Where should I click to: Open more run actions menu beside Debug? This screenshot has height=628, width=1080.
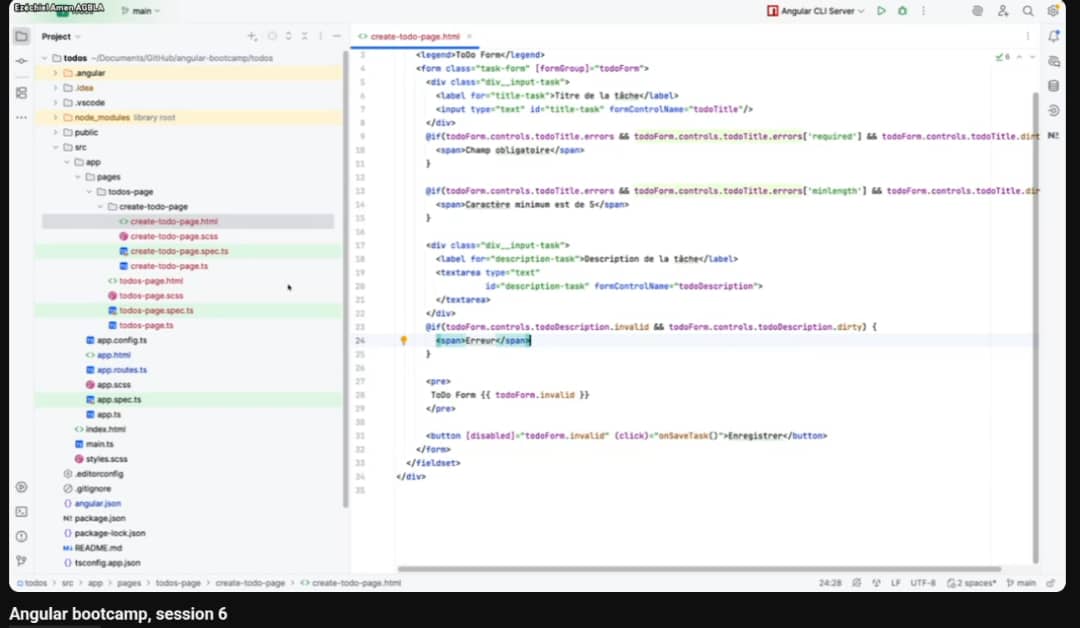[x=924, y=11]
